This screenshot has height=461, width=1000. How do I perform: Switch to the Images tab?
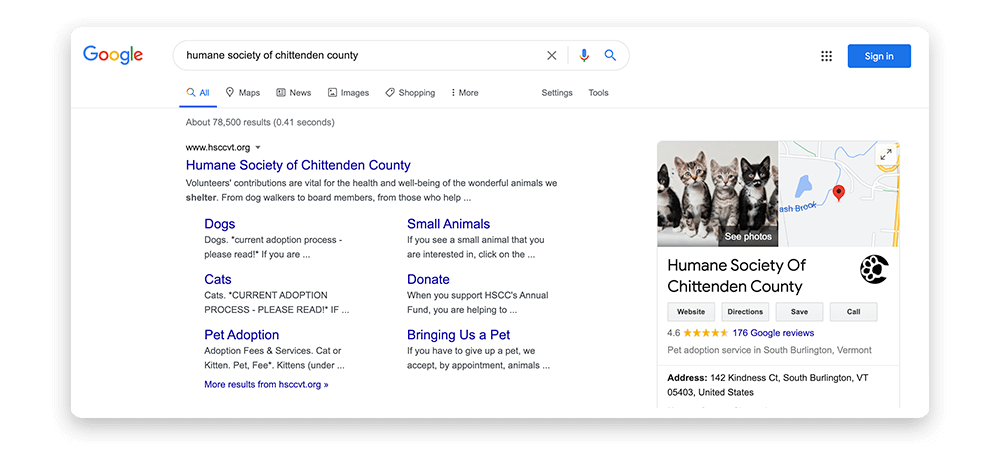[x=348, y=92]
